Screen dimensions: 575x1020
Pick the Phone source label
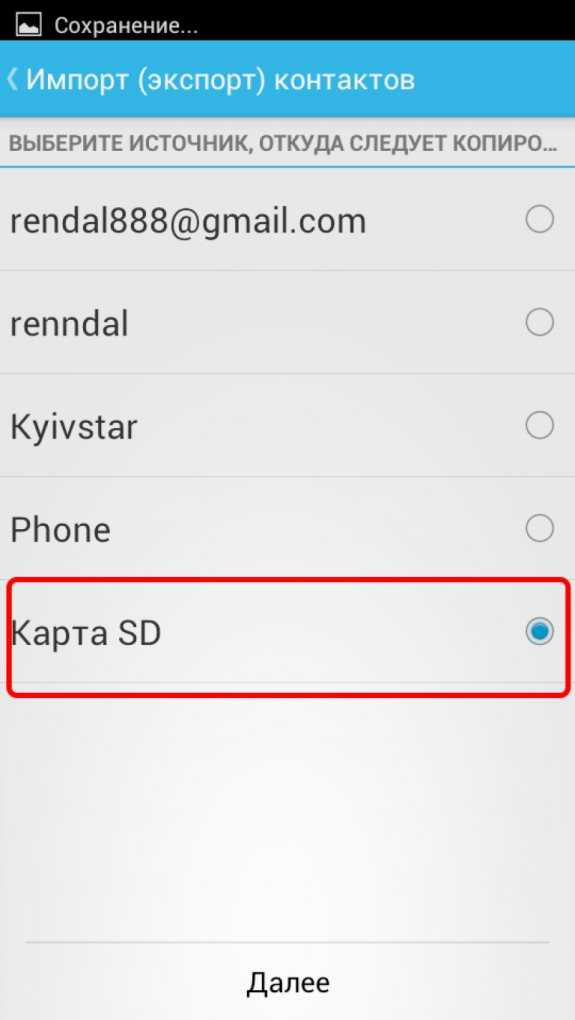(x=60, y=530)
